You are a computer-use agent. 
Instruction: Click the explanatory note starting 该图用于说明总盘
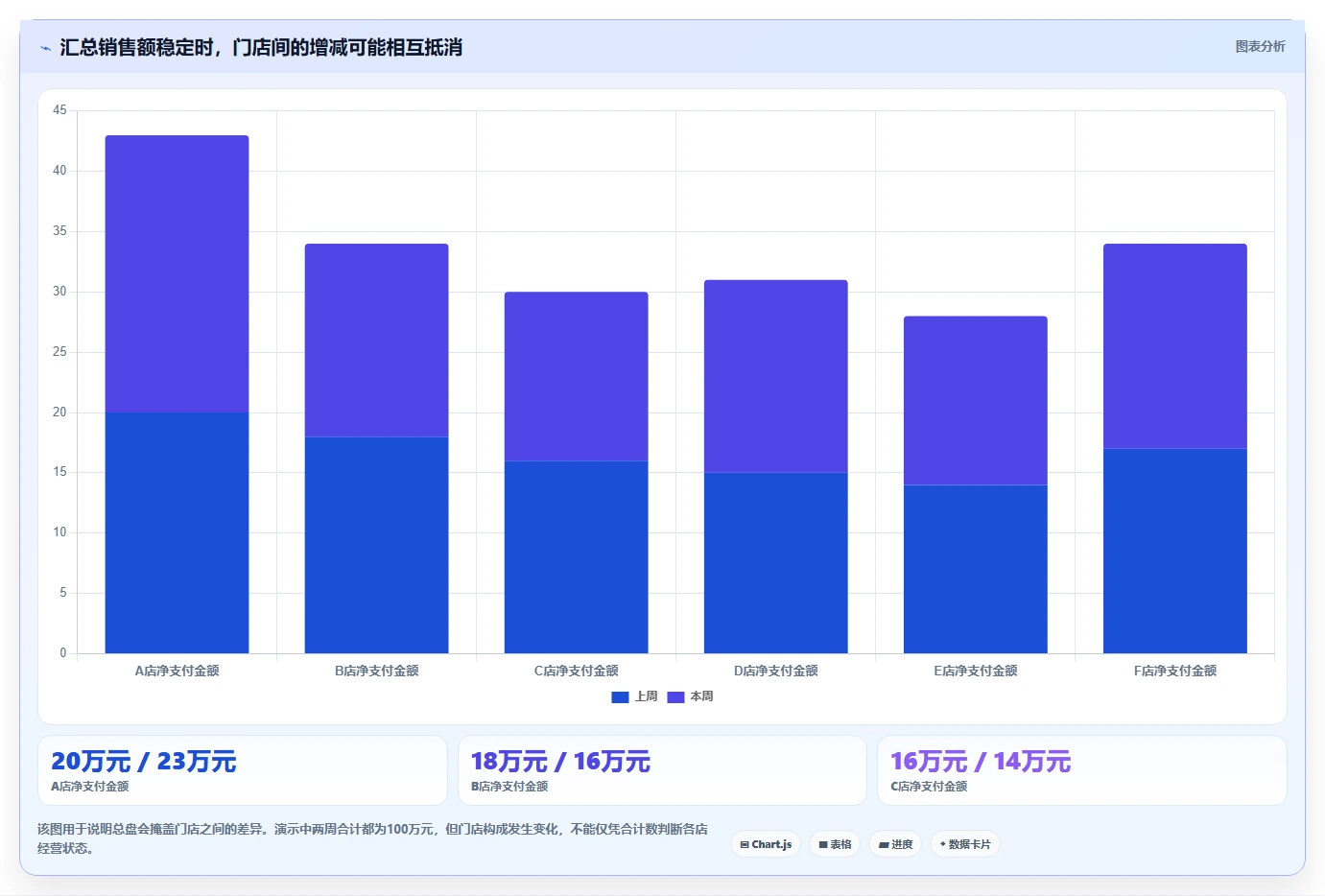(372, 838)
